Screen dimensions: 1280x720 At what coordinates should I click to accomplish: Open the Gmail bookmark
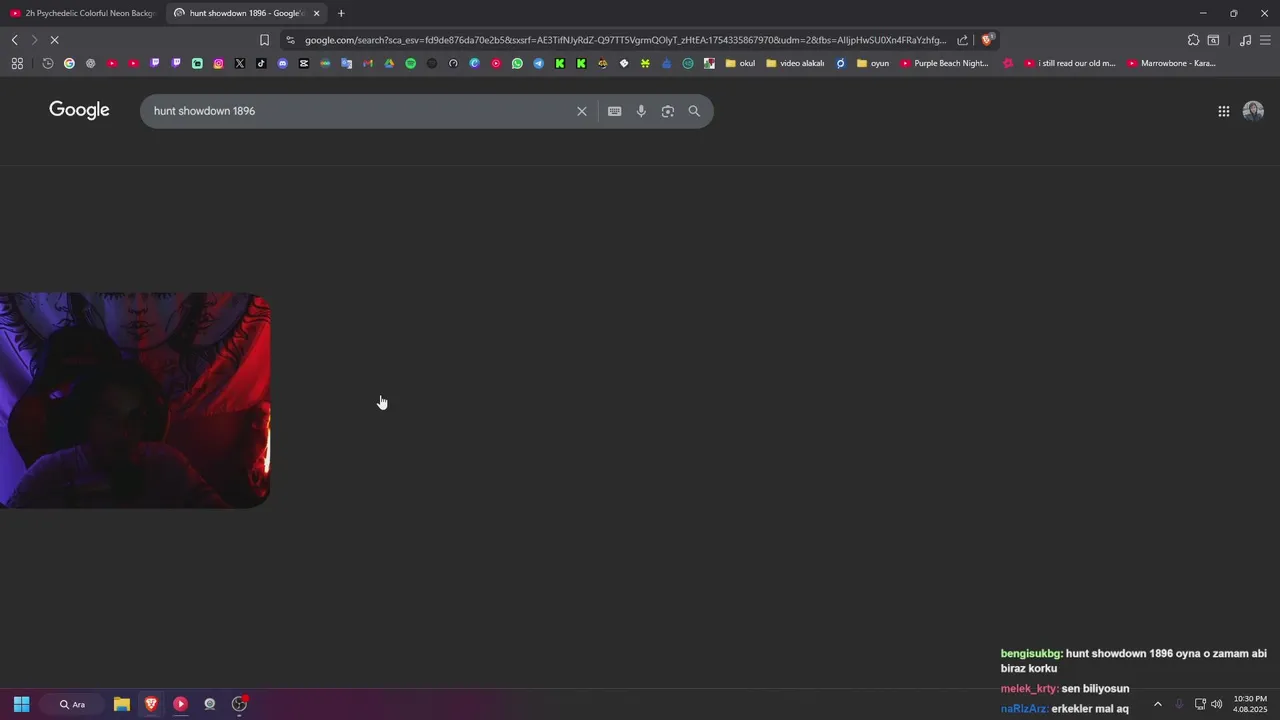(368, 63)
